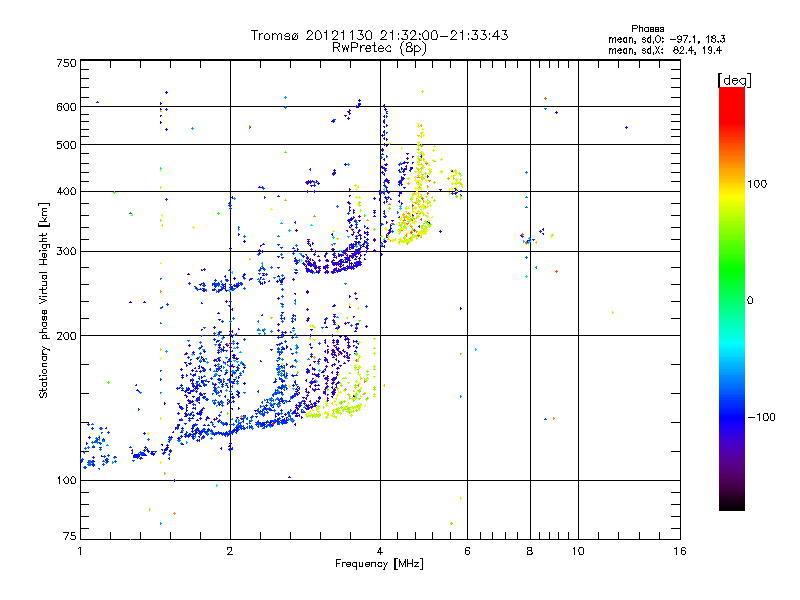Click the isolated purple point near 12 MHz, 550 km
The width and height of the screenshot is (800, 600).
(x=627, y=128)
